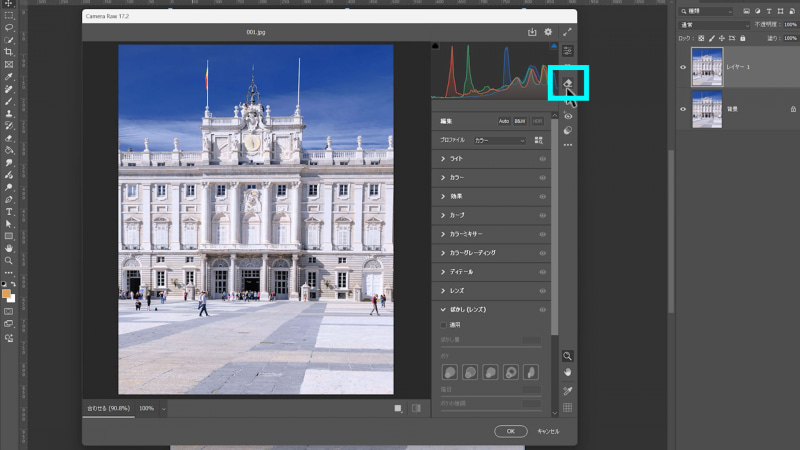This screenshot has width=800, height=450.
Task: Toggle the color sampler eyedropper in Camera Raw
Action: (x=567, y=391)
